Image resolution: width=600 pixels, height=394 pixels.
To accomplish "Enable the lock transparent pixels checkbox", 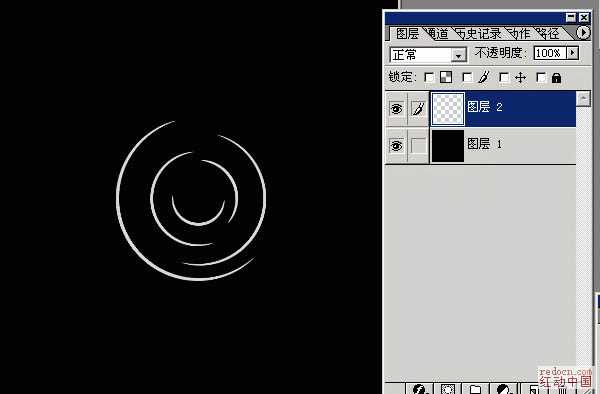I will pyautogui.click(x=429, y=78).
